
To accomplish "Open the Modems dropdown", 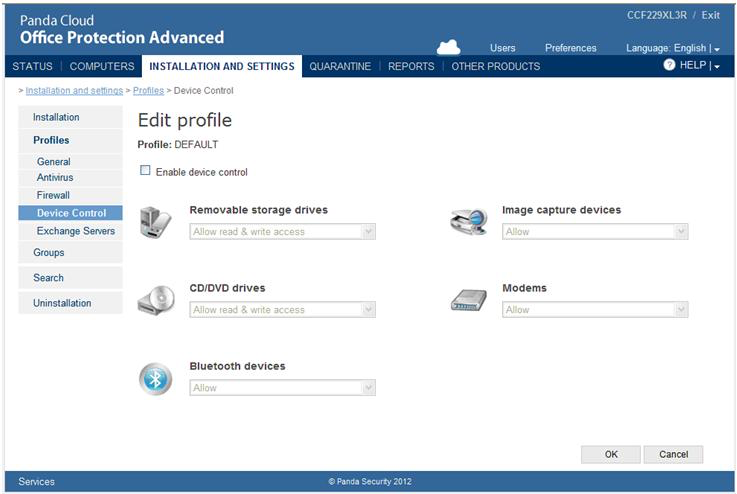I will click(595, 309).
